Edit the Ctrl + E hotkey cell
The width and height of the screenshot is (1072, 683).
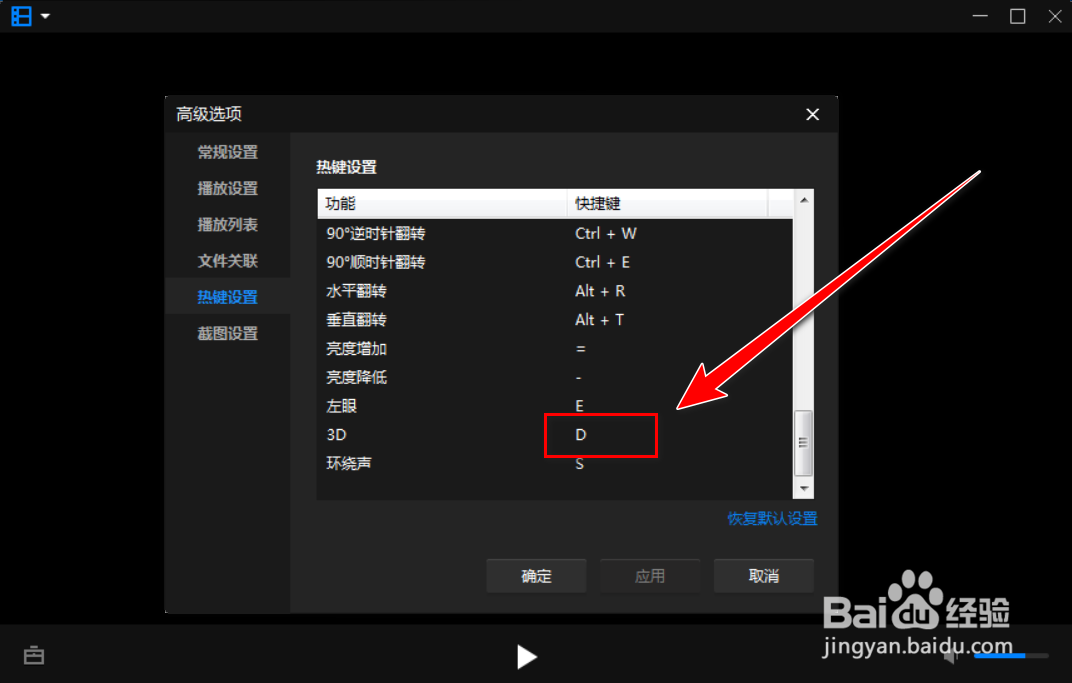coord(602,262)
